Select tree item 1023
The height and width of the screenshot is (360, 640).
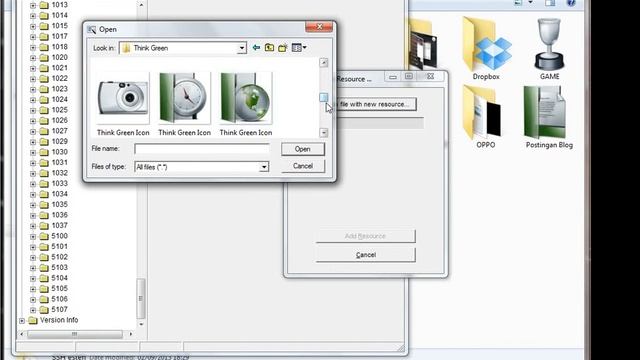tap(60, 89)
